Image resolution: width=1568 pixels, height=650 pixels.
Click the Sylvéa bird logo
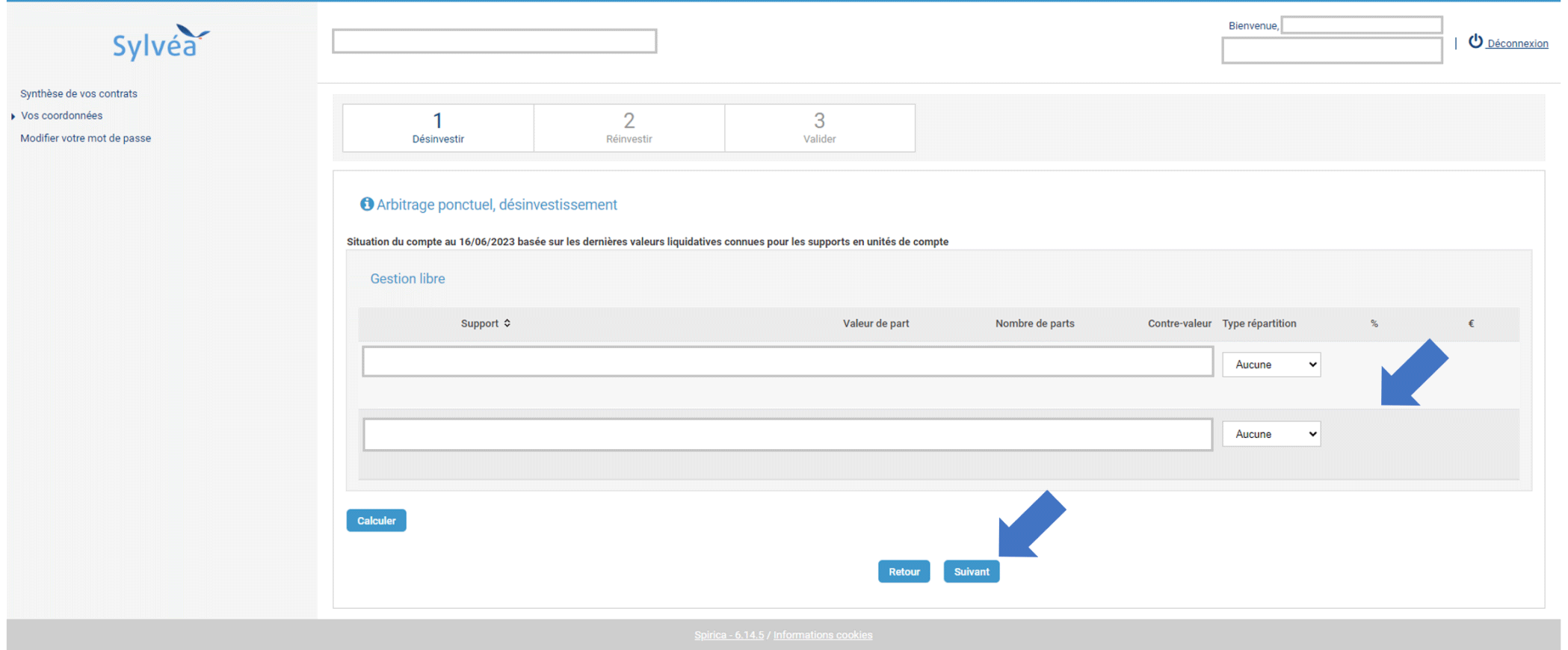tap(161, 43)
